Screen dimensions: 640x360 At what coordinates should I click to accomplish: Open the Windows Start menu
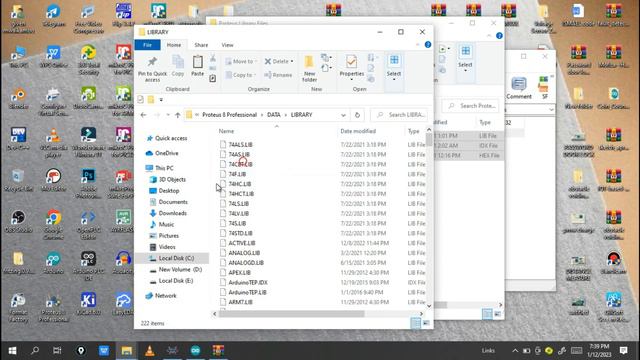coord(12,351)
